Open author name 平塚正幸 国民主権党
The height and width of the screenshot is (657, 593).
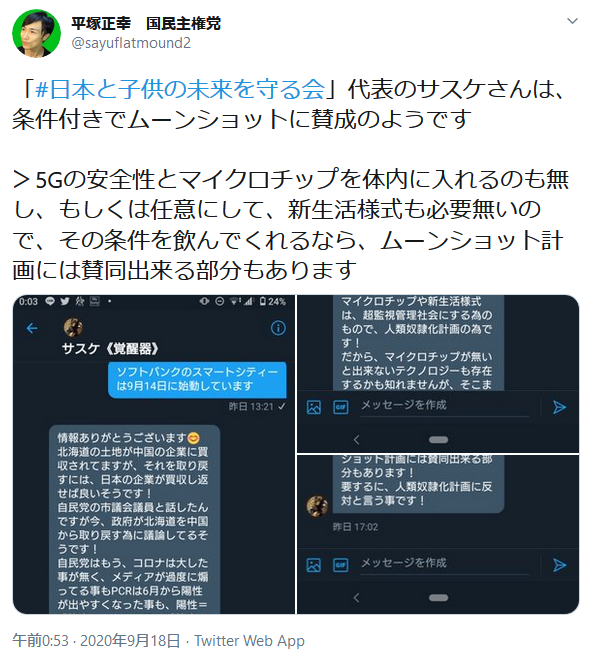[x=146, y=23]
